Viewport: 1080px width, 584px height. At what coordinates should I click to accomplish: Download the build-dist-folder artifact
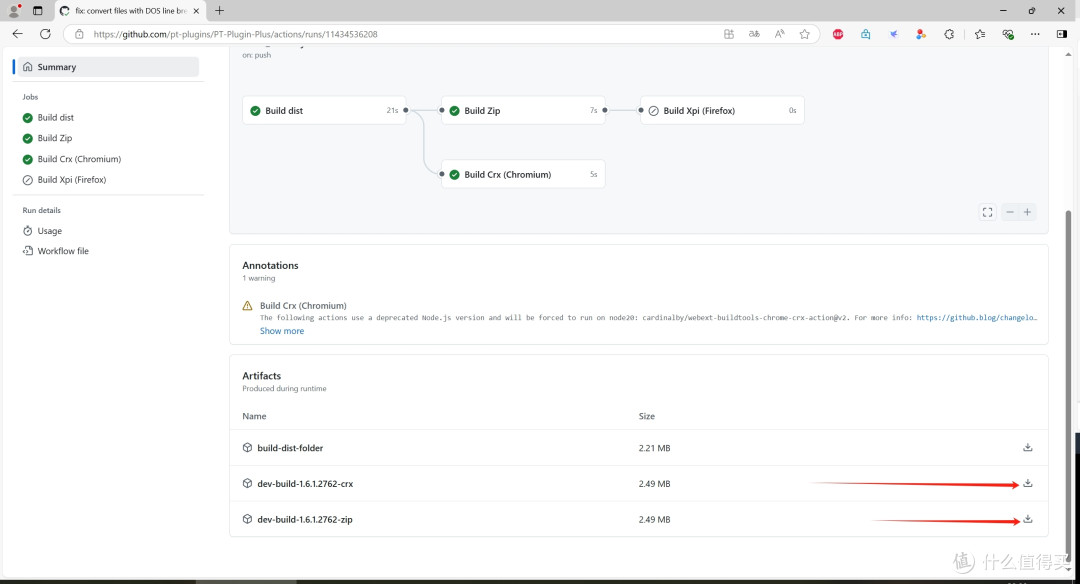(1027, 448)
